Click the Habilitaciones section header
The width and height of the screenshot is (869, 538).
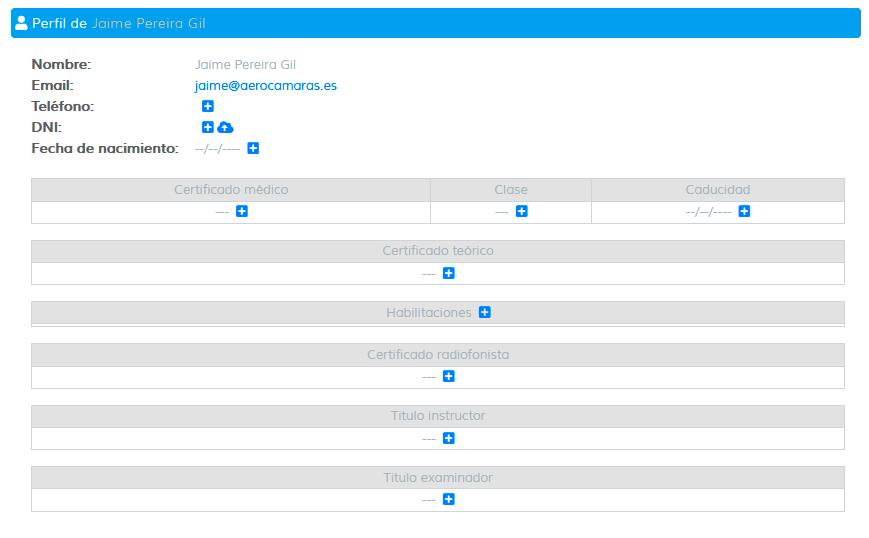pos(428,313)
